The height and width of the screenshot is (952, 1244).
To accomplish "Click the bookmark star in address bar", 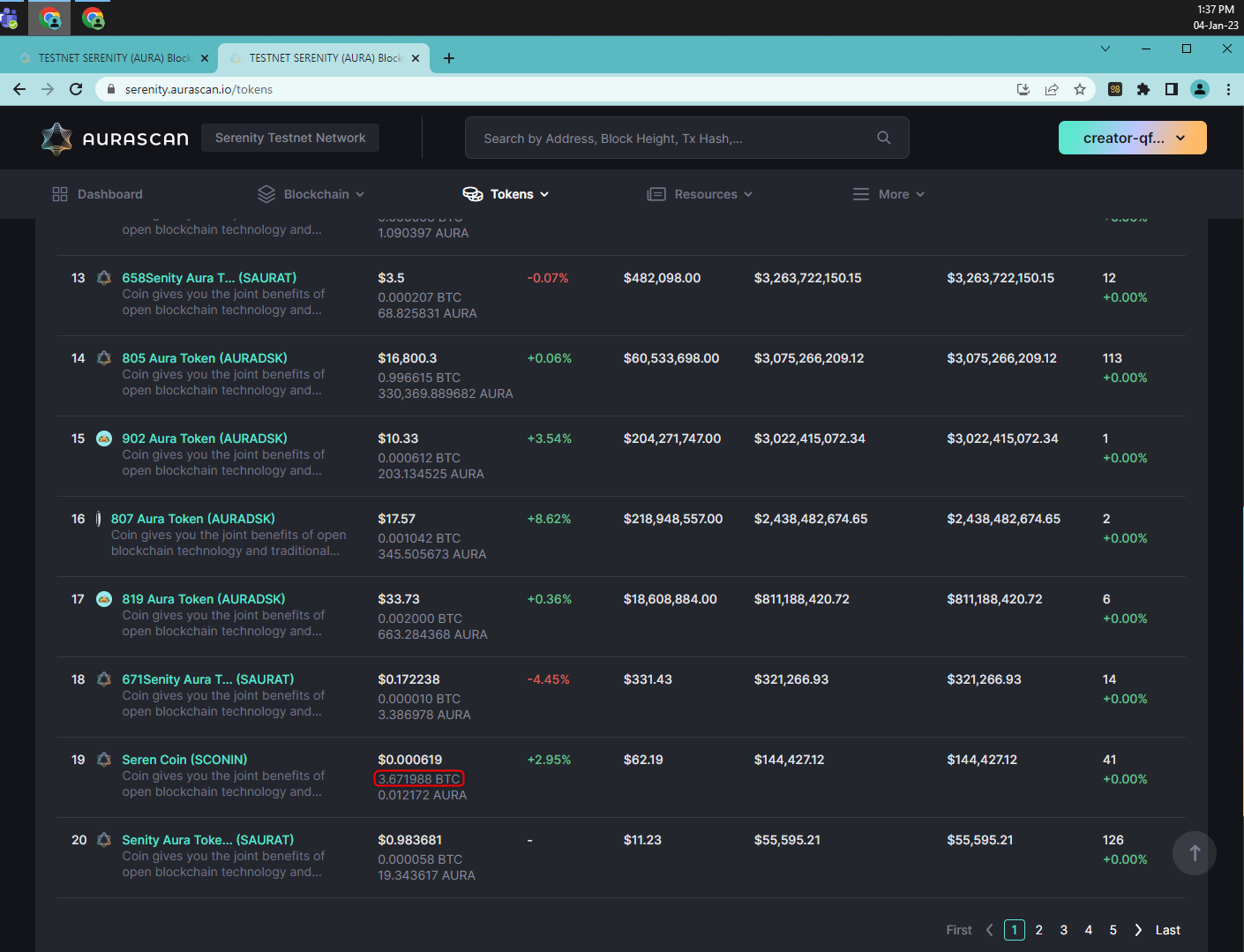I will [1081, 89].
